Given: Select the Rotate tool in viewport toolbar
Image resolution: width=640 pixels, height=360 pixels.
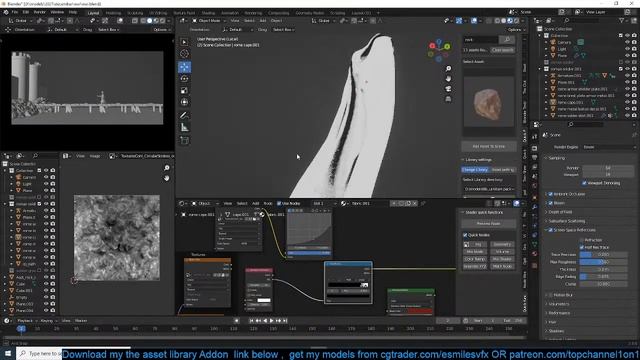Looking at the screenshot, I should [184, 79].
